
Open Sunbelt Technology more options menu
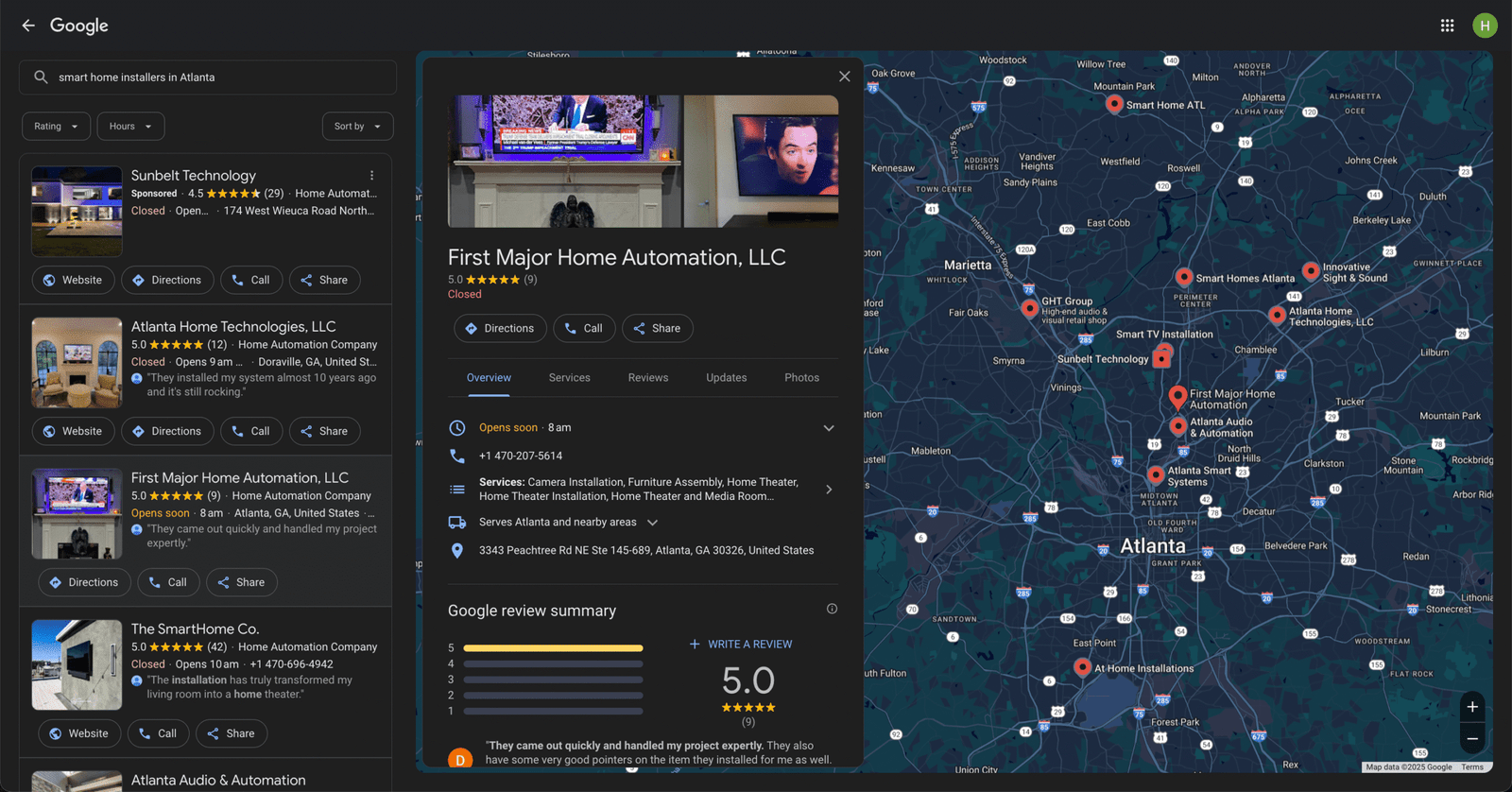tap(372, 176)
